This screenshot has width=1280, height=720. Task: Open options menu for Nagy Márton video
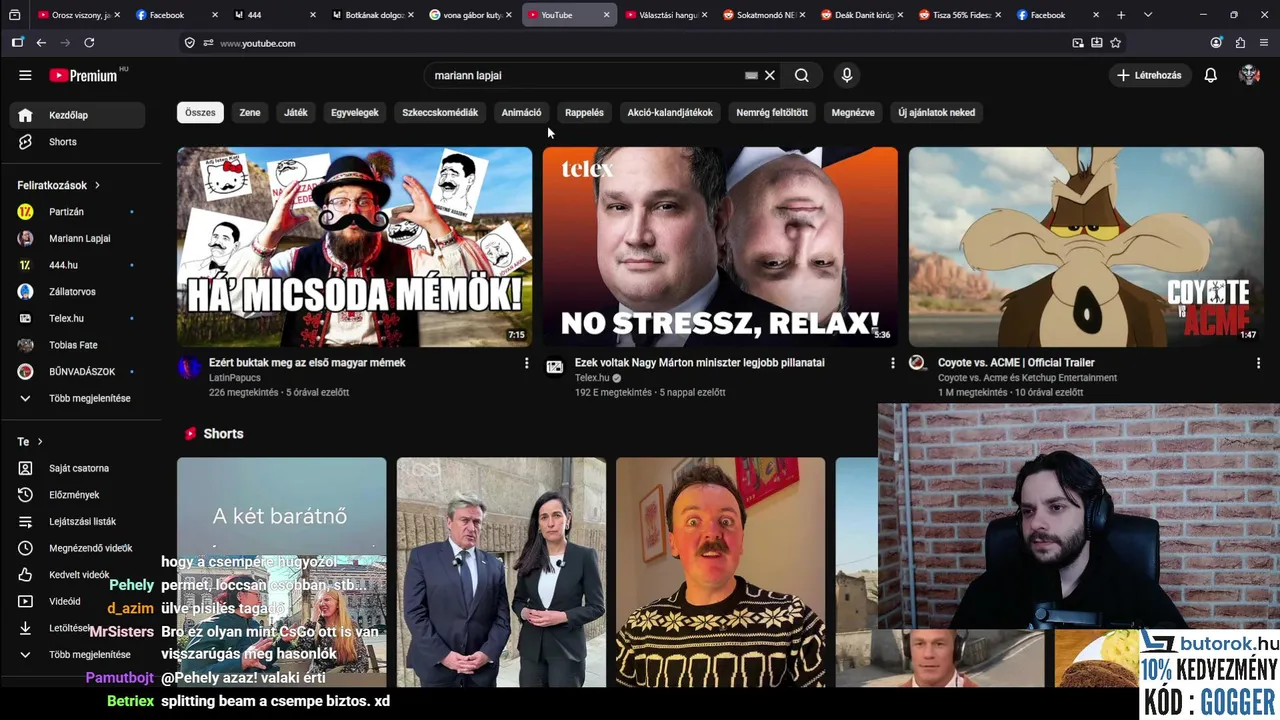[893, 363]
